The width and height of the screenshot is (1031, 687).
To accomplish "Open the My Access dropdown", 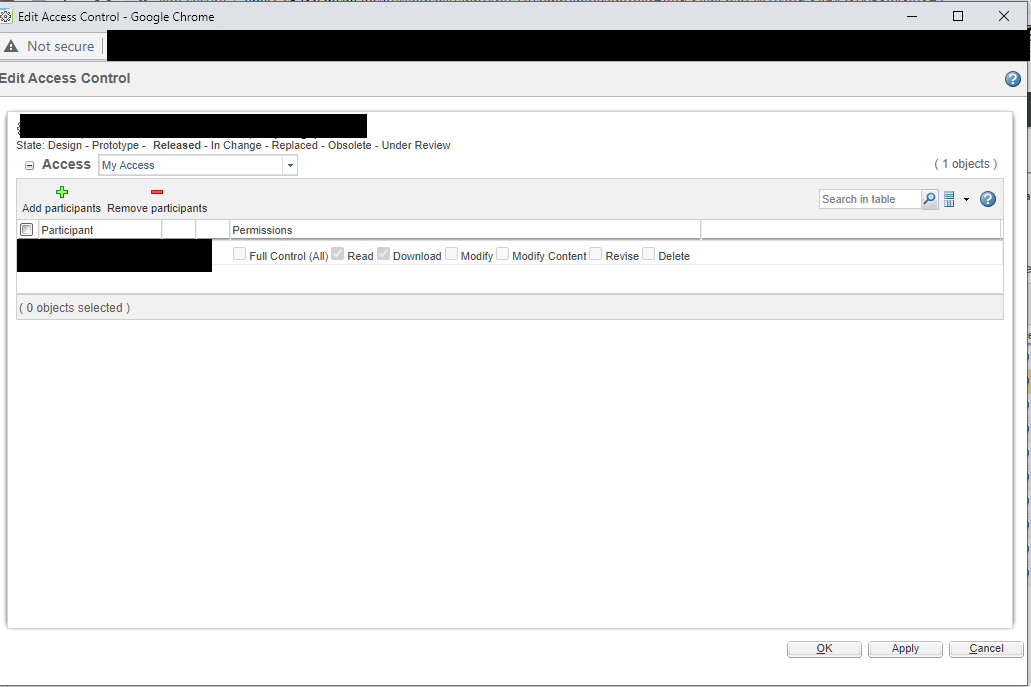I will (x=290, y=164).
